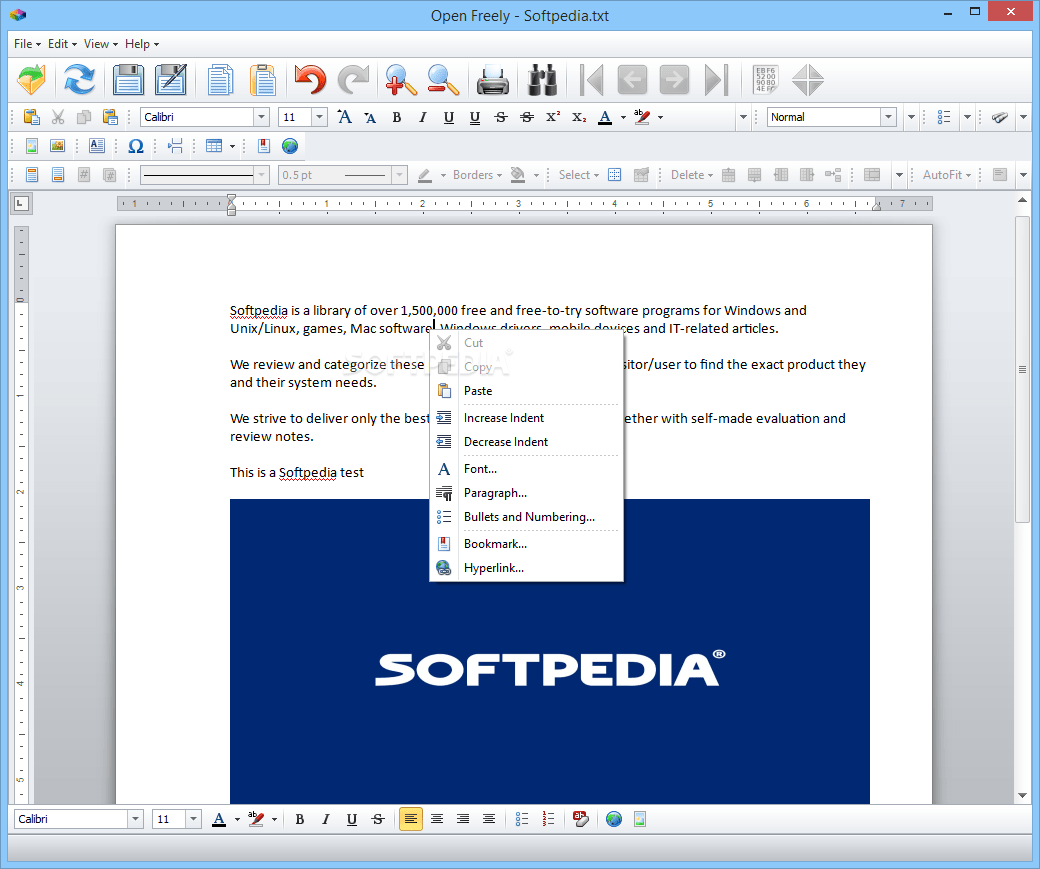Insert symbol with the Omega icon
Viewport: 1040px width, 869px height.
point(135,146)
